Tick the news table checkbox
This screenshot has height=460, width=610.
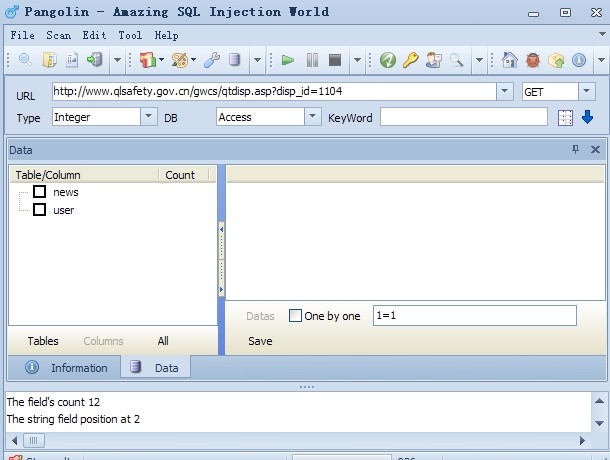39,191
